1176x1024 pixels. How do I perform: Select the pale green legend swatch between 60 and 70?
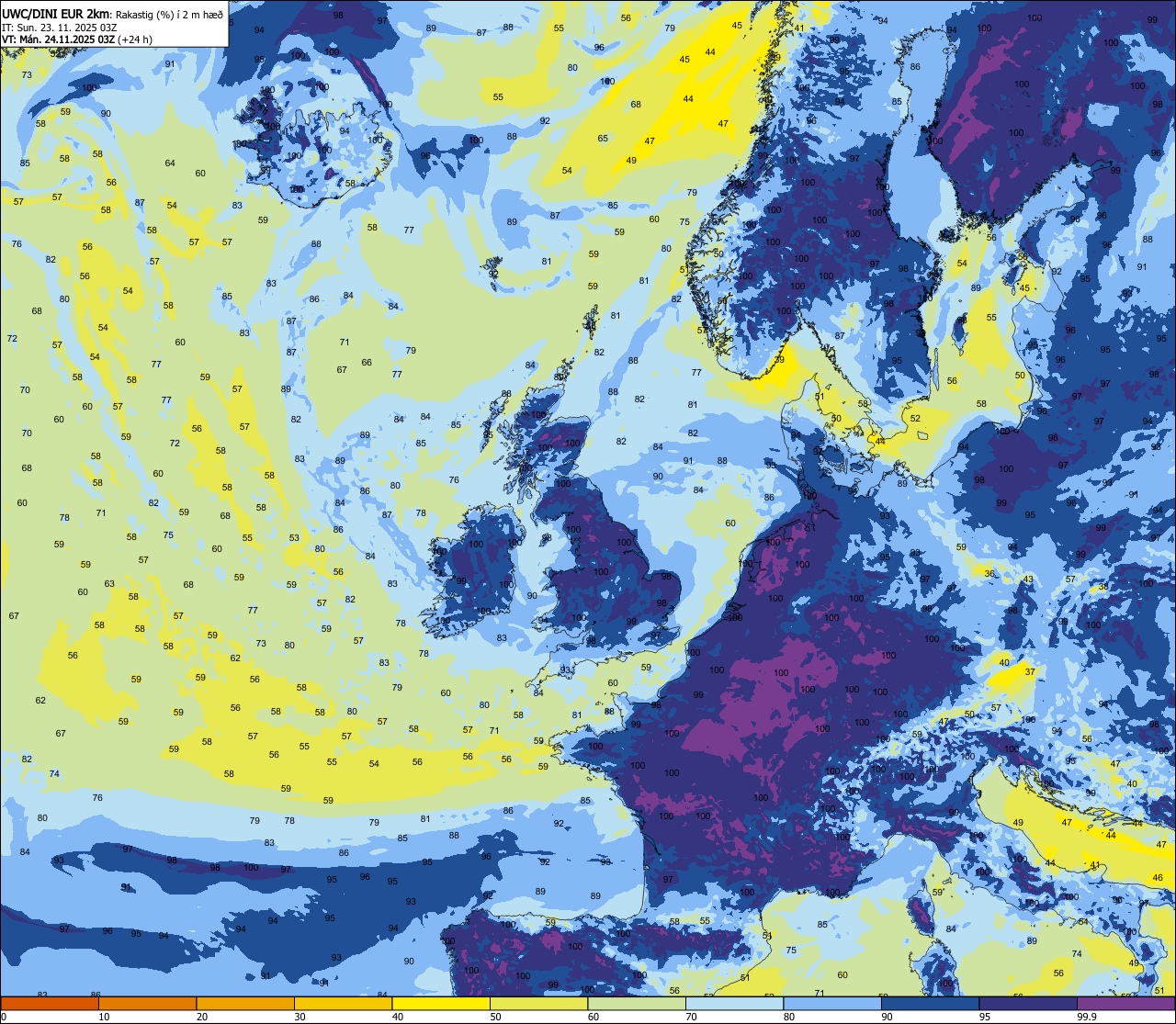click(x=637, y=1003)
